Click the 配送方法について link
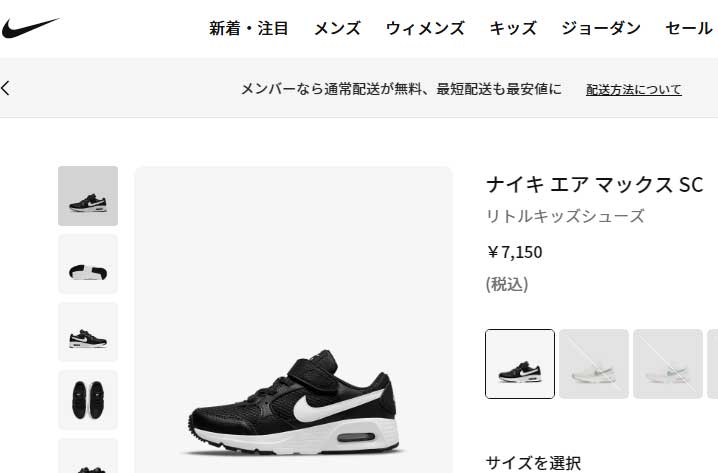This screenshot has height=473, width=718. click(x=634, y=89)
